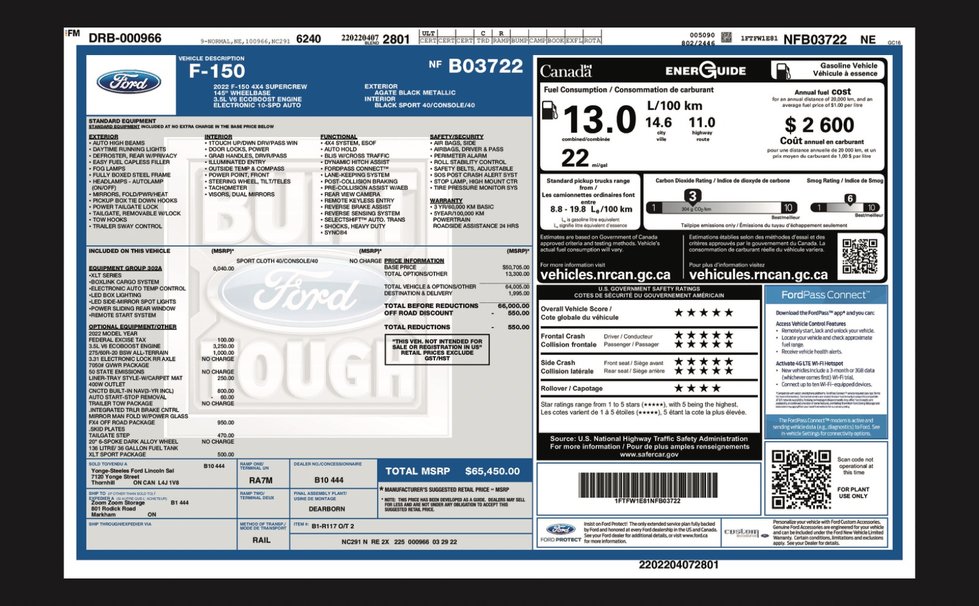Open the vehicles.nrcan.gc.ca link
979x606 pixels.
click(x=605, y=275)
